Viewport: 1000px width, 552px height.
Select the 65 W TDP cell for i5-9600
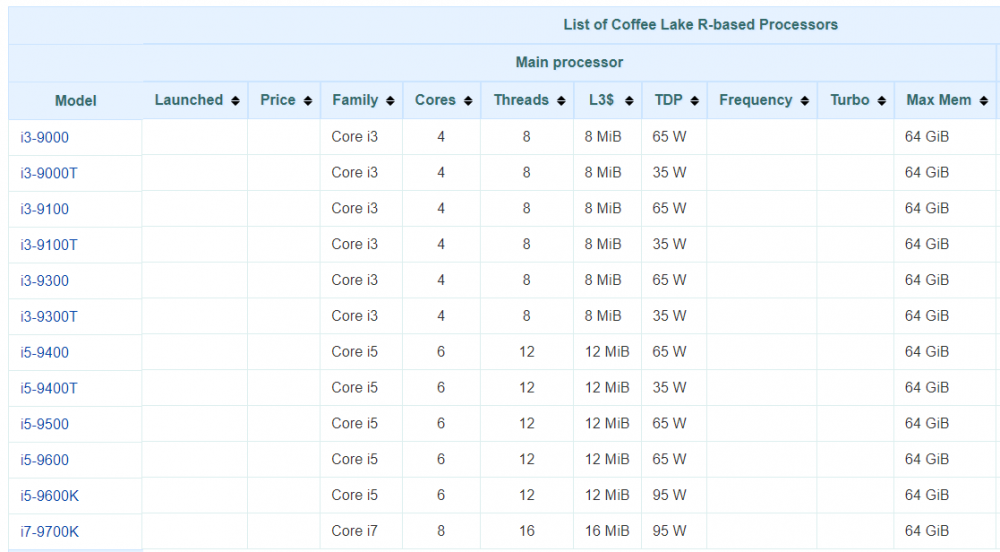[x=673, y=459]
